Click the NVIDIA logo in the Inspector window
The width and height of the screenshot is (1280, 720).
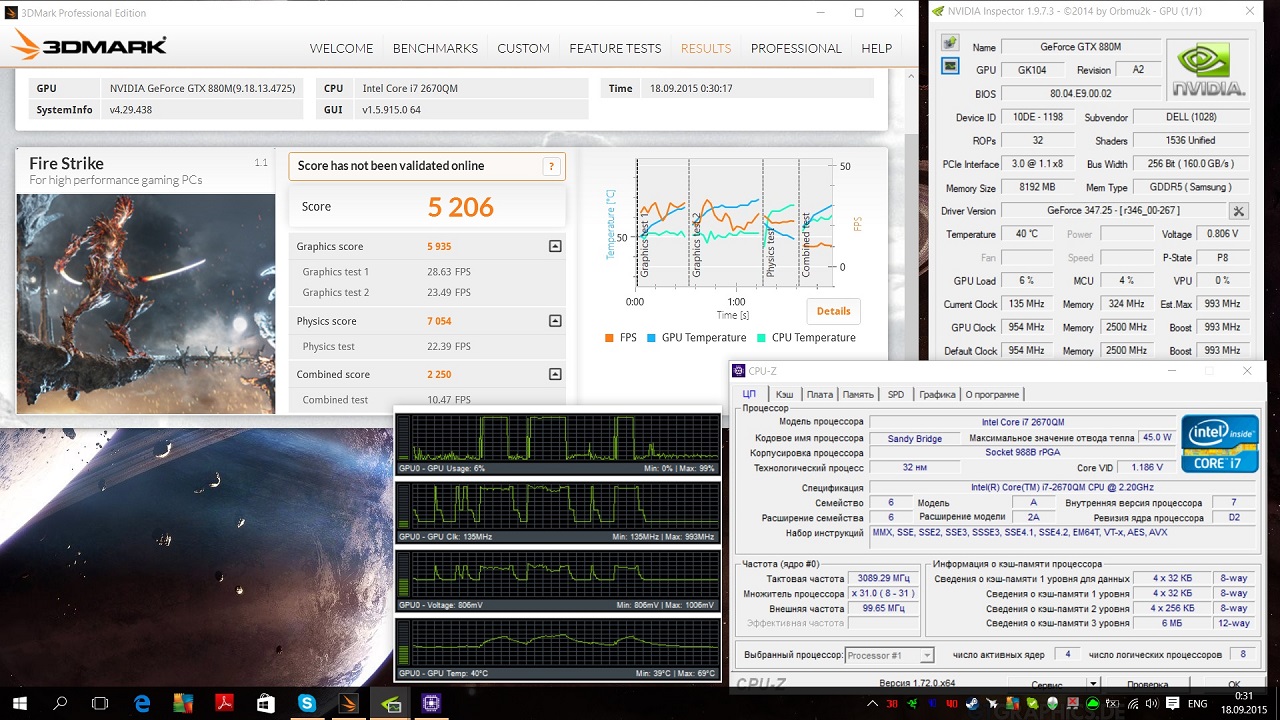pyautogui.click(x=1210, y=69)
